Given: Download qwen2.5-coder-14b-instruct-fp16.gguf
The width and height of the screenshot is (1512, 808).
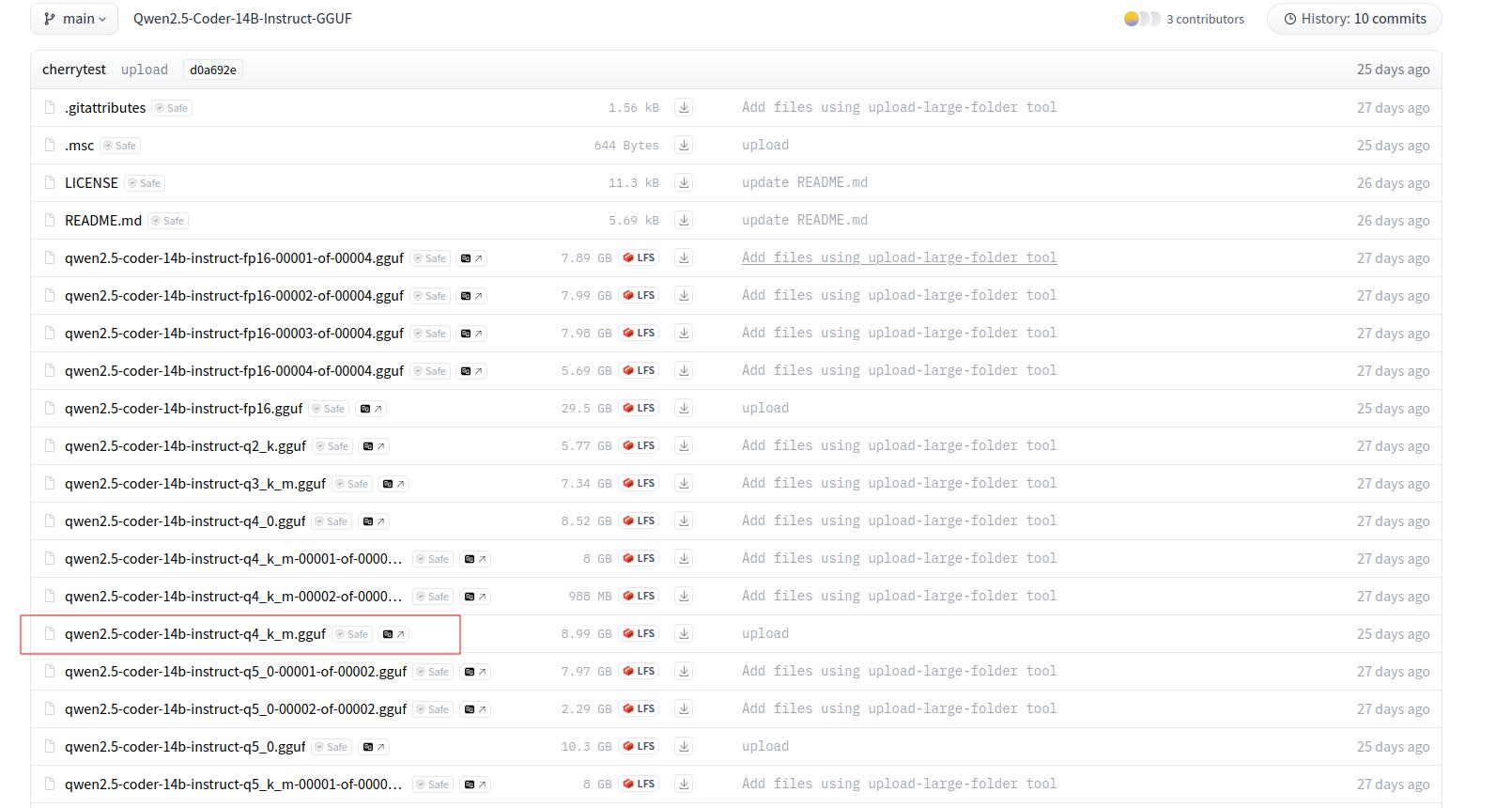Looking at the screenshot, I should point(684,408).
